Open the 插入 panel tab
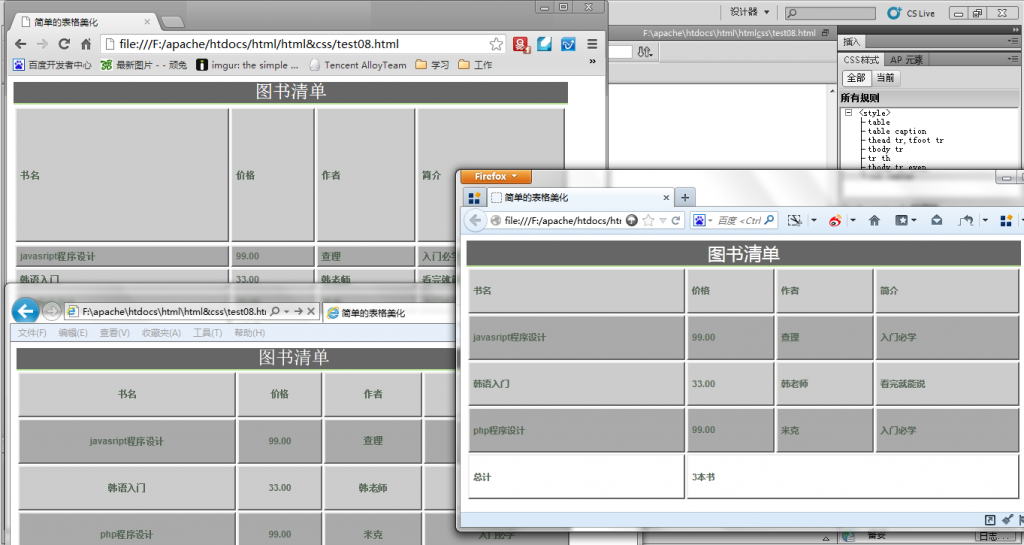1024x545 pixels. point(851,42)
